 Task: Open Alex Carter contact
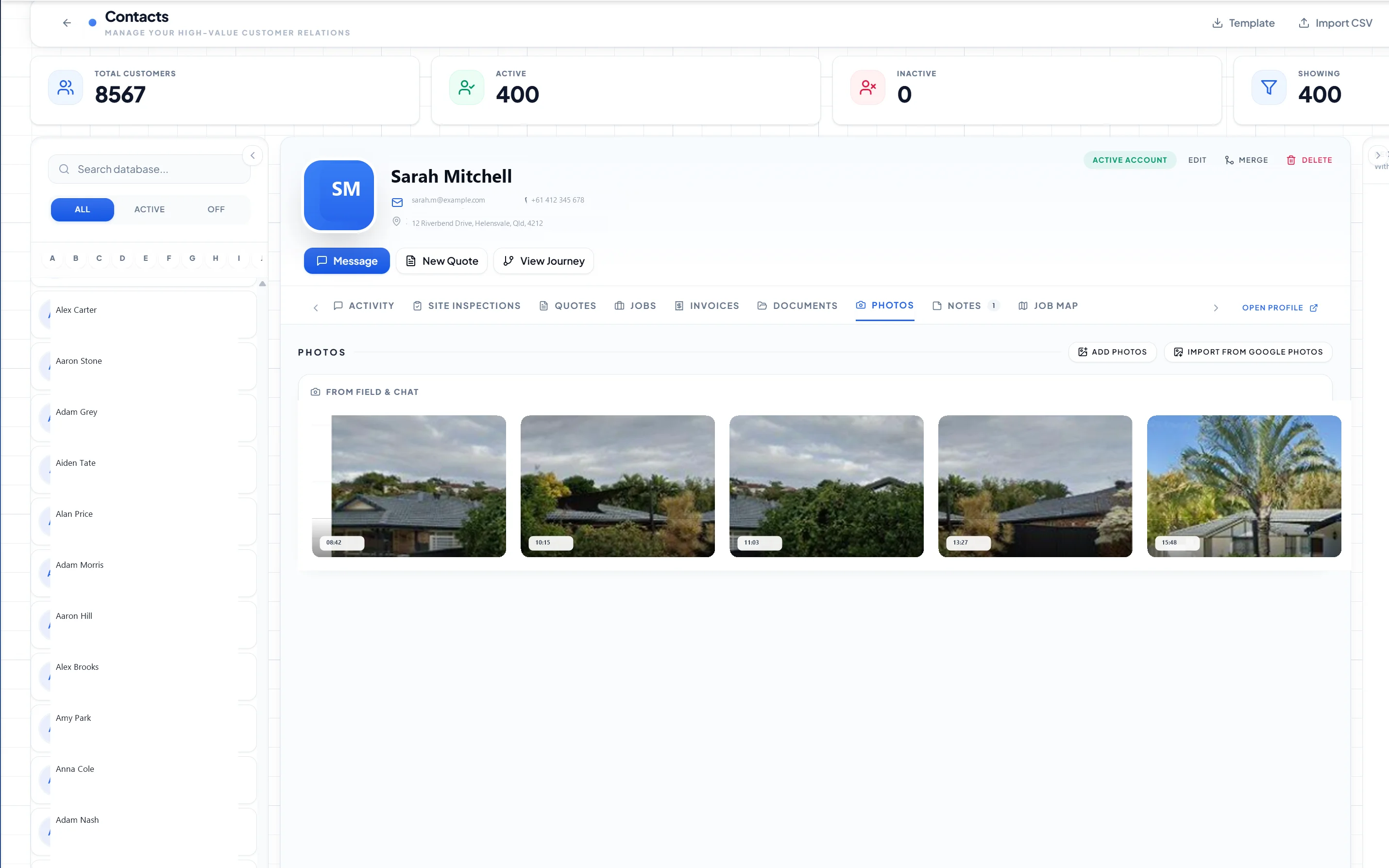tap(143, 315)
